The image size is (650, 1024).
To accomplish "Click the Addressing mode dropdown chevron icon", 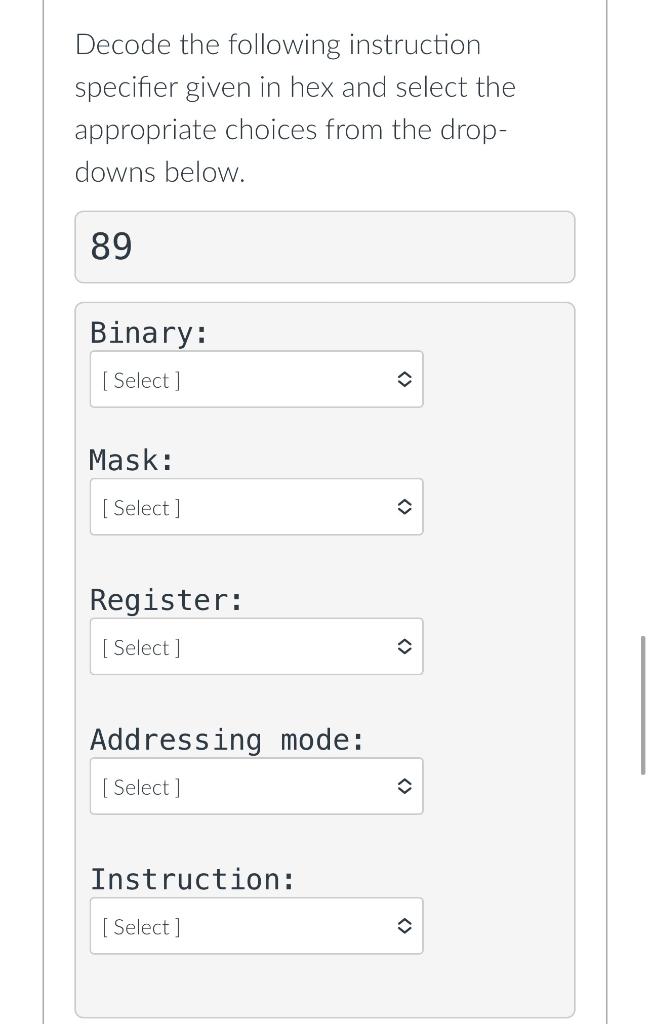I will coord(404,786).
